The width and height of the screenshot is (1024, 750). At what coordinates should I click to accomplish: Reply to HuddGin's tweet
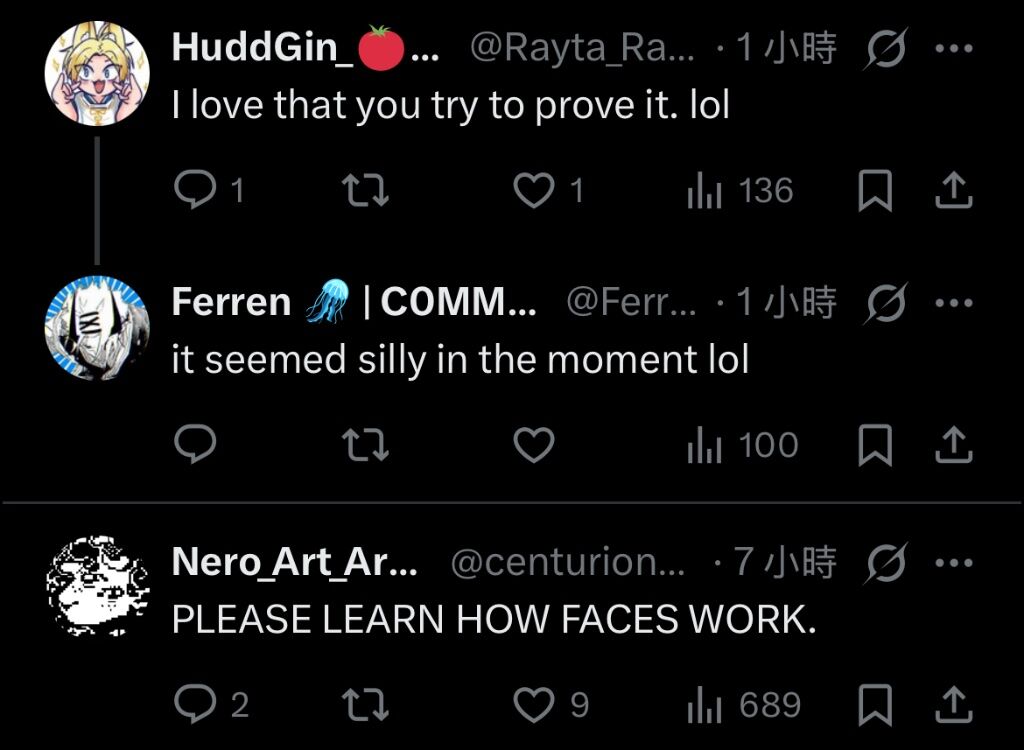[x=192, y=191]
